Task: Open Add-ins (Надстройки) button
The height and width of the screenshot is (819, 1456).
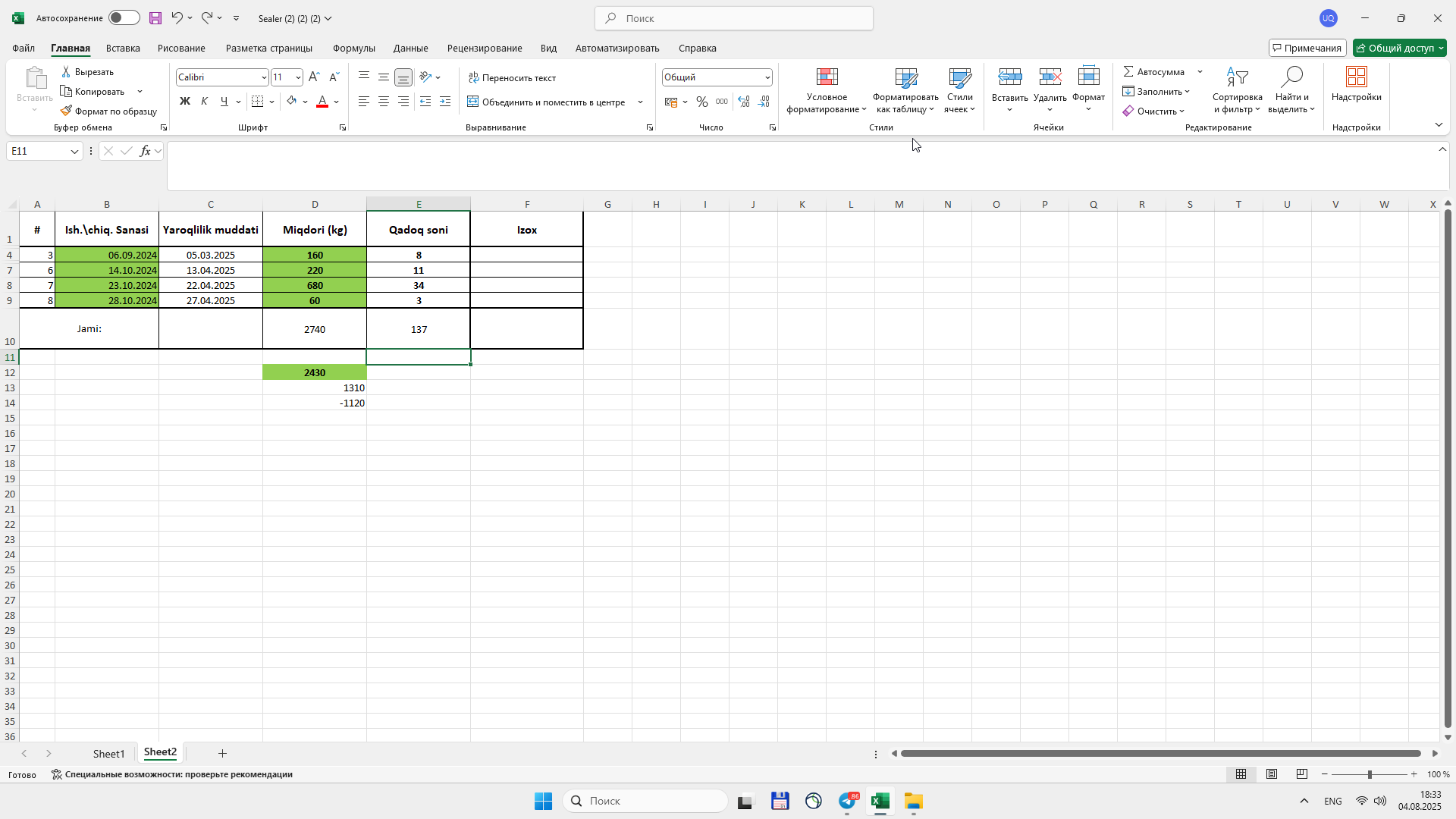Action: click(1356, 84)
